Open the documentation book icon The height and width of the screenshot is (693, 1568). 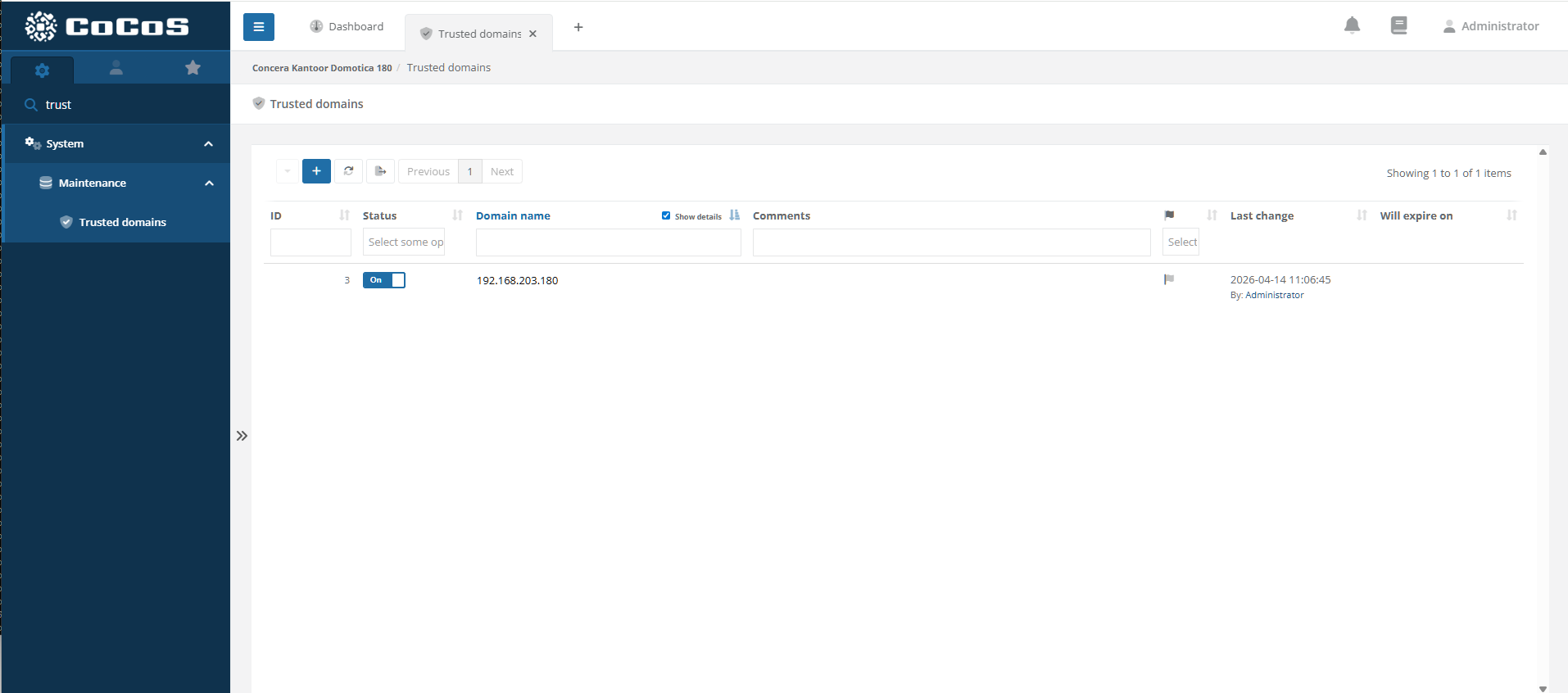[x=1398, y=26]
